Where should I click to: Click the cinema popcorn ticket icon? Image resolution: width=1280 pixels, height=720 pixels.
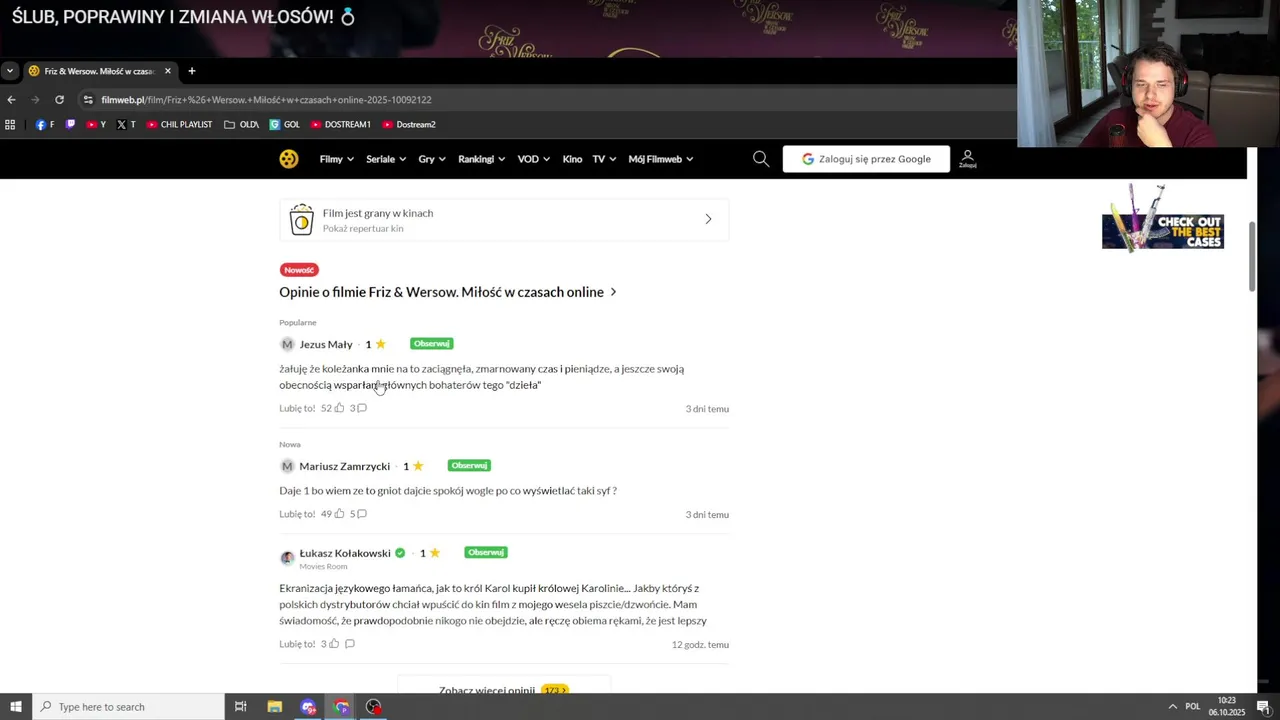(301, 220)
